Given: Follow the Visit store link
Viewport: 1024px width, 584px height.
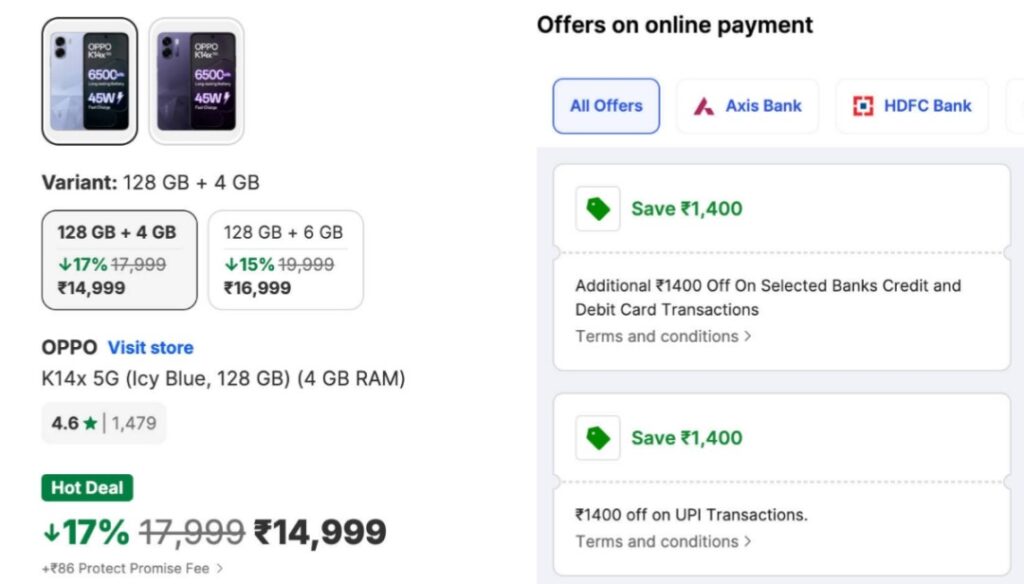Looking at the screenshot, I should click(150, 348).
